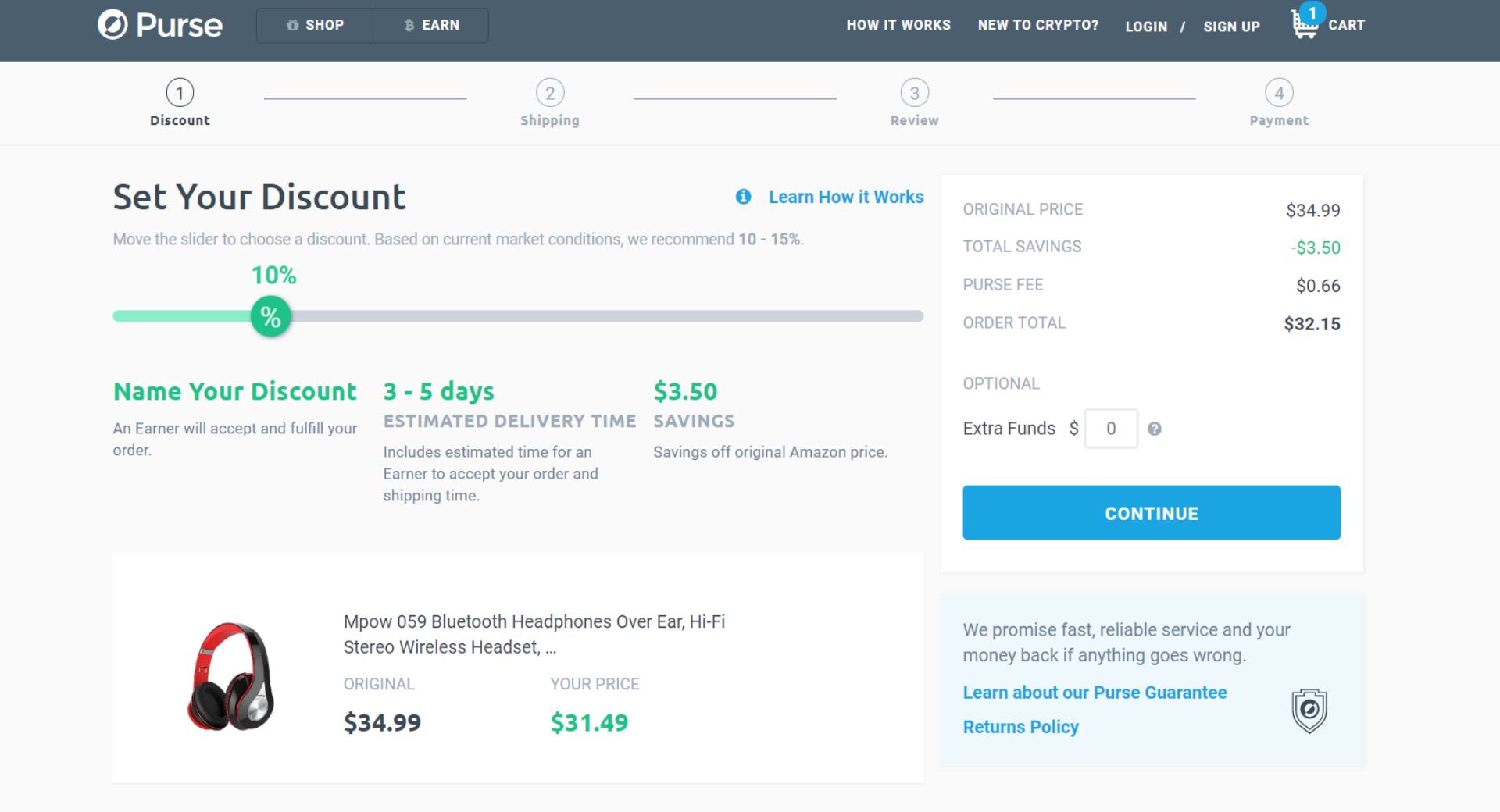This screenshot has height=812, width=1500.
Task: Click the CART label
Action: pos(1346,25)
